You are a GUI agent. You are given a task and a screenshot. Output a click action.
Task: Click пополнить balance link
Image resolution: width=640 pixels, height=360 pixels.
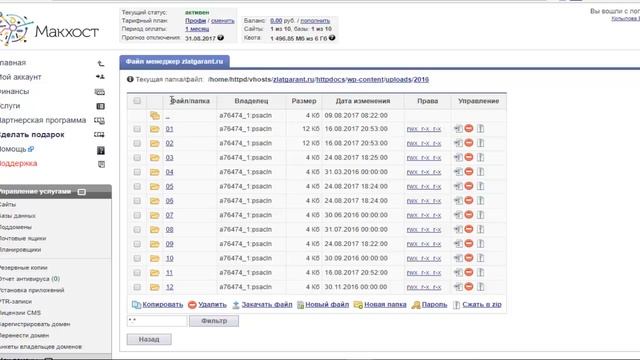[315, 20]
